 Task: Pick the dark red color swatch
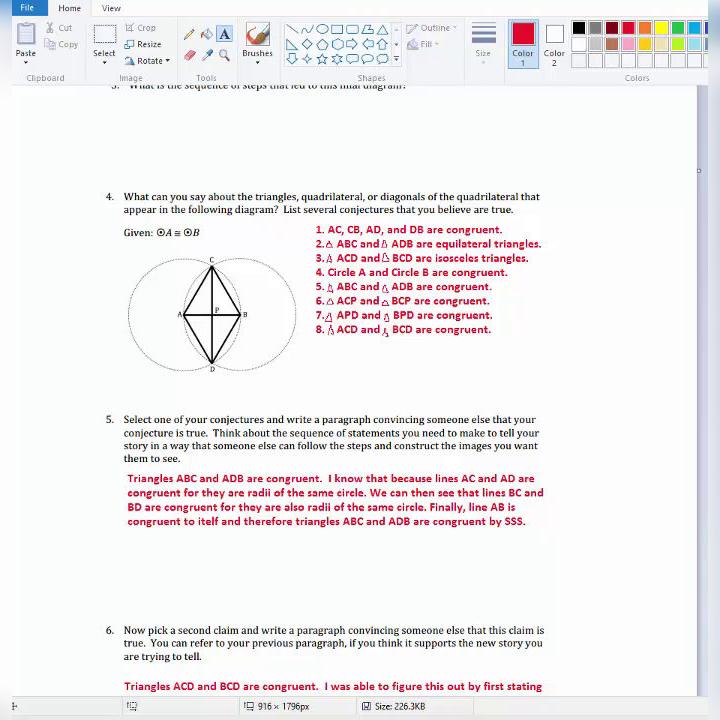tap(612, 28)
